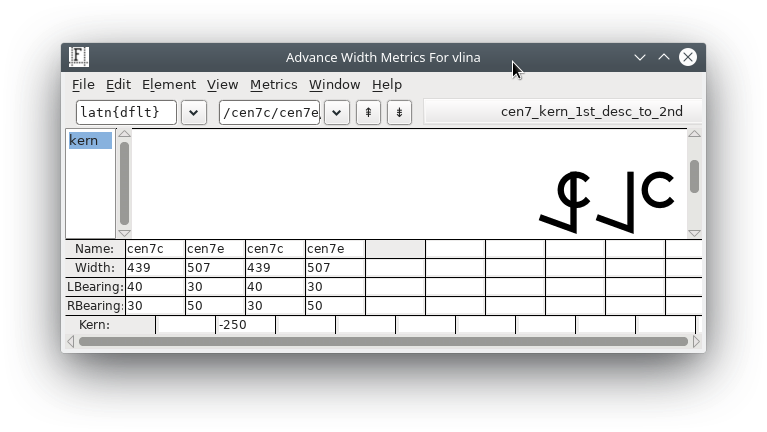This screenshot has height=432, width=767.
Task: Click the RBearing: row label
Action: click(x=95, y=306)
